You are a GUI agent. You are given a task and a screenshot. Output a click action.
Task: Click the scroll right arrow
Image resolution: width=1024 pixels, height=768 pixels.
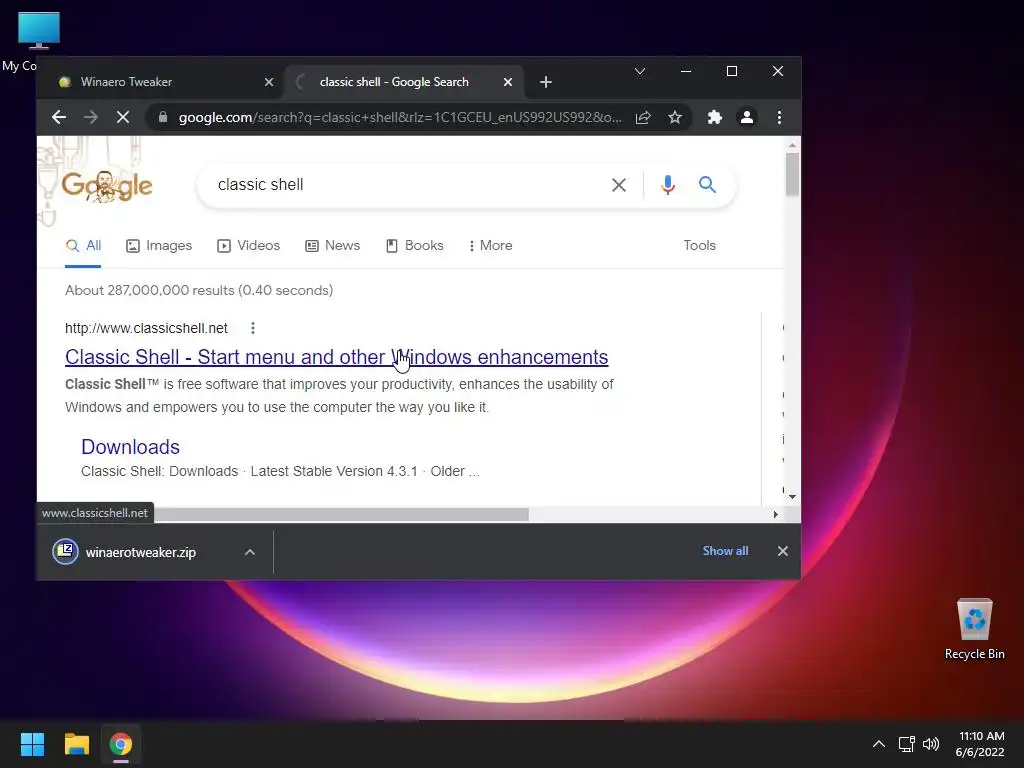tap(775, 515)
